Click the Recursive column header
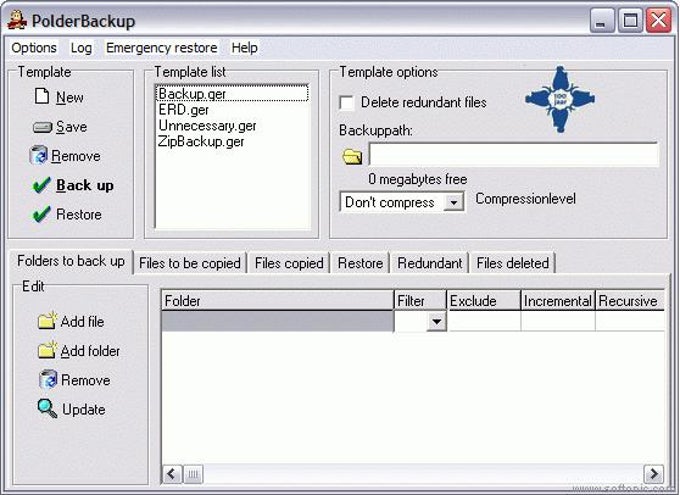 tap(630, 300)
